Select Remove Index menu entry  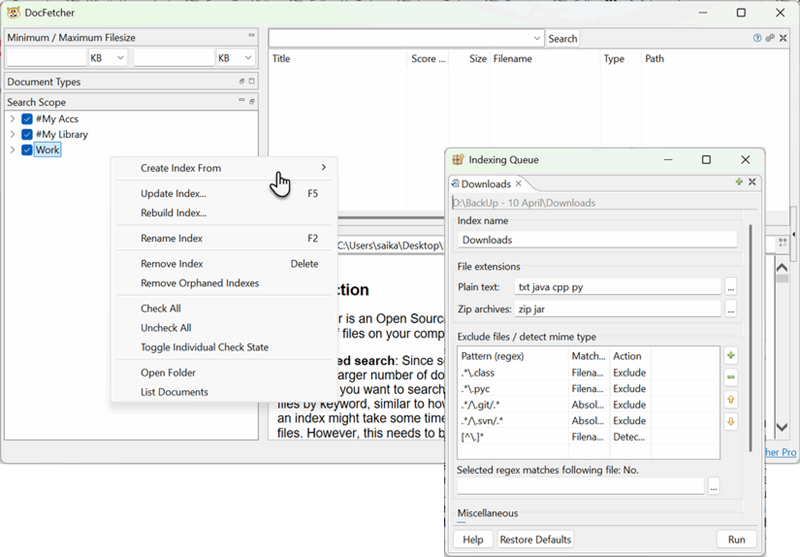[224, 264]
